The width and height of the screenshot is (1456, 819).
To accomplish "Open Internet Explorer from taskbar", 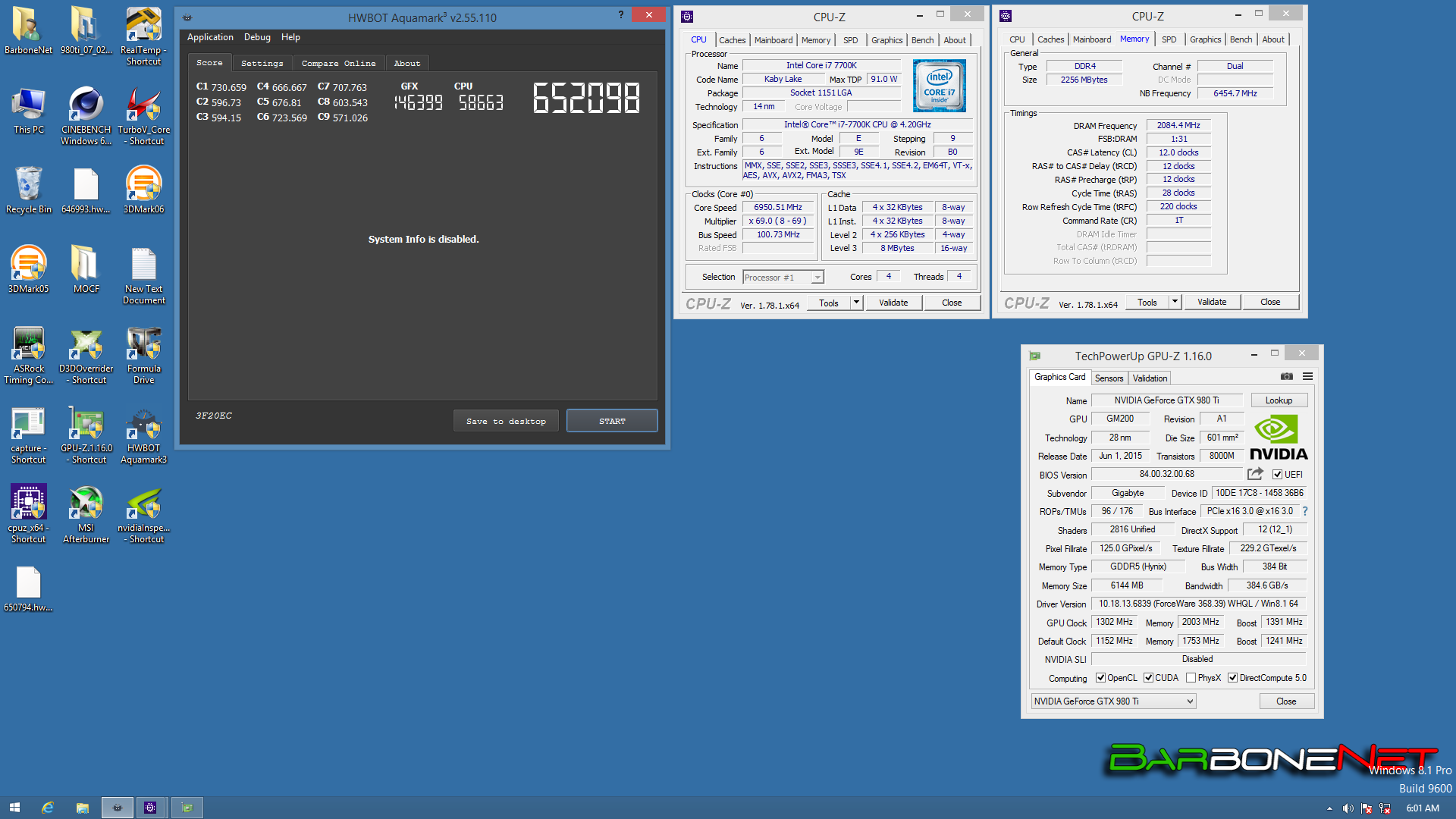I will 48,808.
